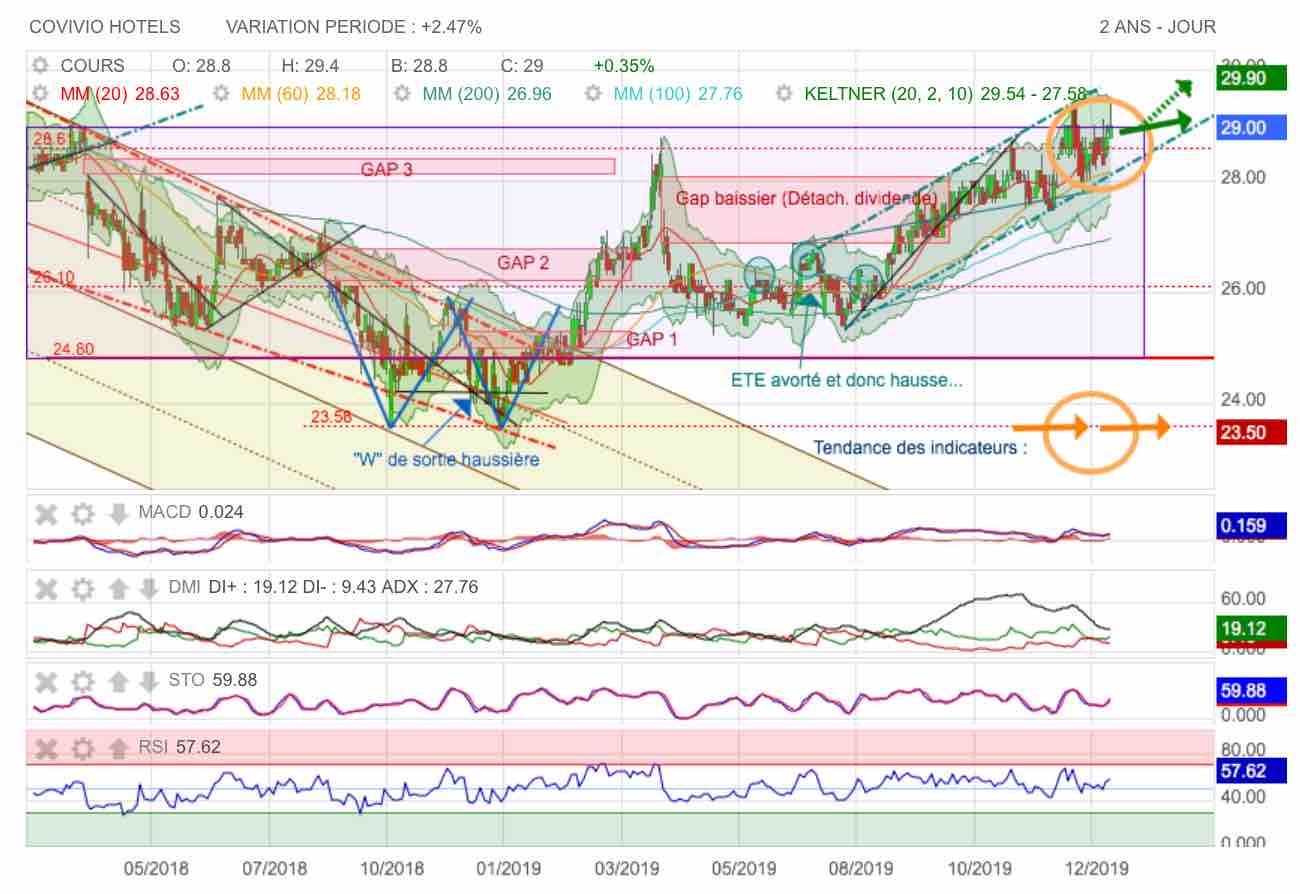
Task: Remove the MACD indicator panel
Action: point(46,514)
